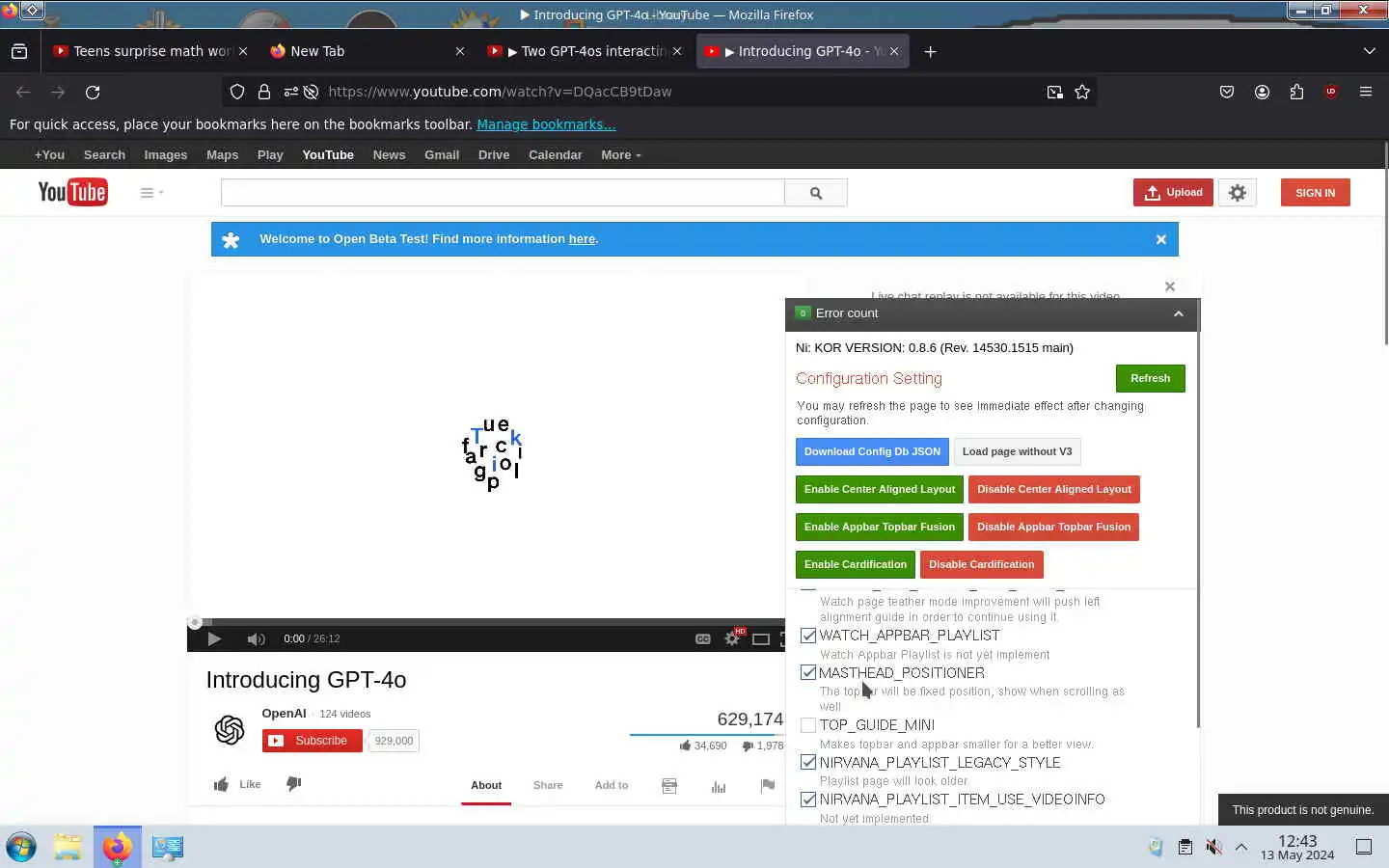Show hidden system tray icons

pos(1241,847)
